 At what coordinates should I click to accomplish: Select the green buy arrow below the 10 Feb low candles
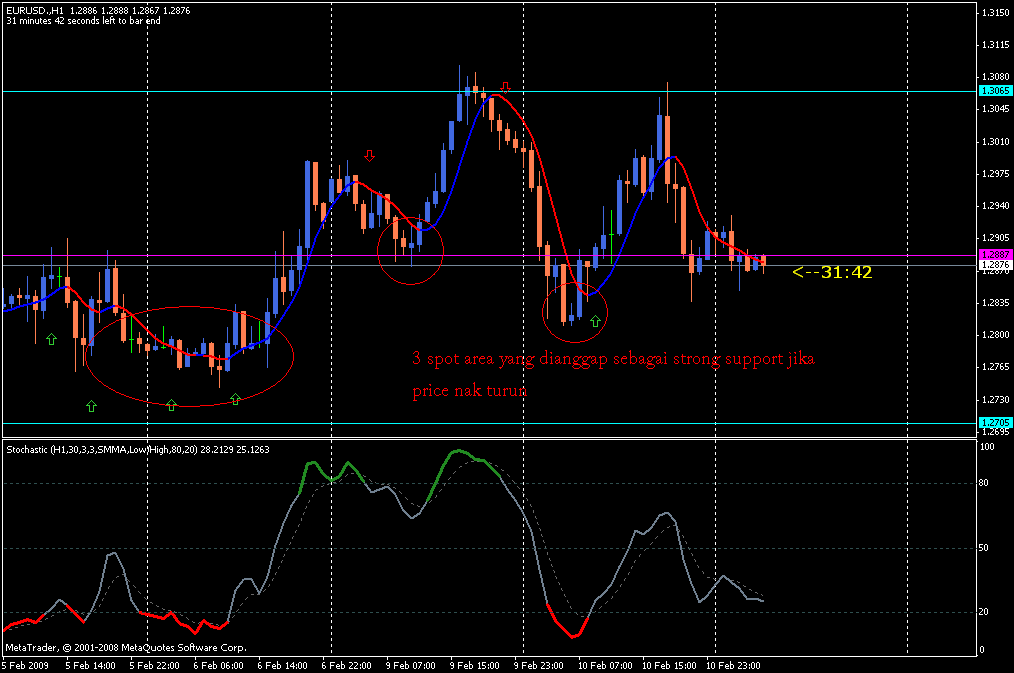(x=596, y=321)
